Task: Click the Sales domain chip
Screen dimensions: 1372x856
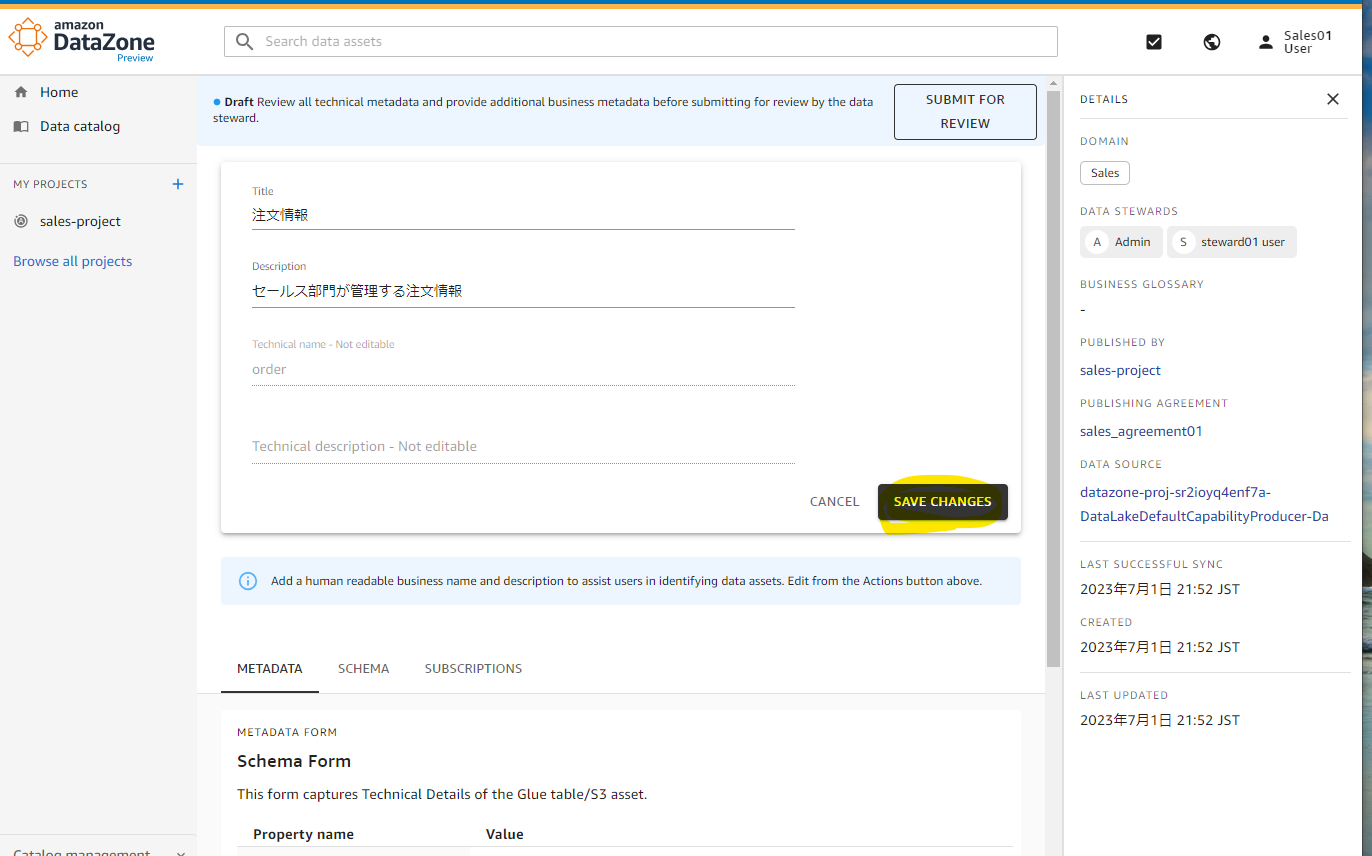Action: tap(1105, 173)
